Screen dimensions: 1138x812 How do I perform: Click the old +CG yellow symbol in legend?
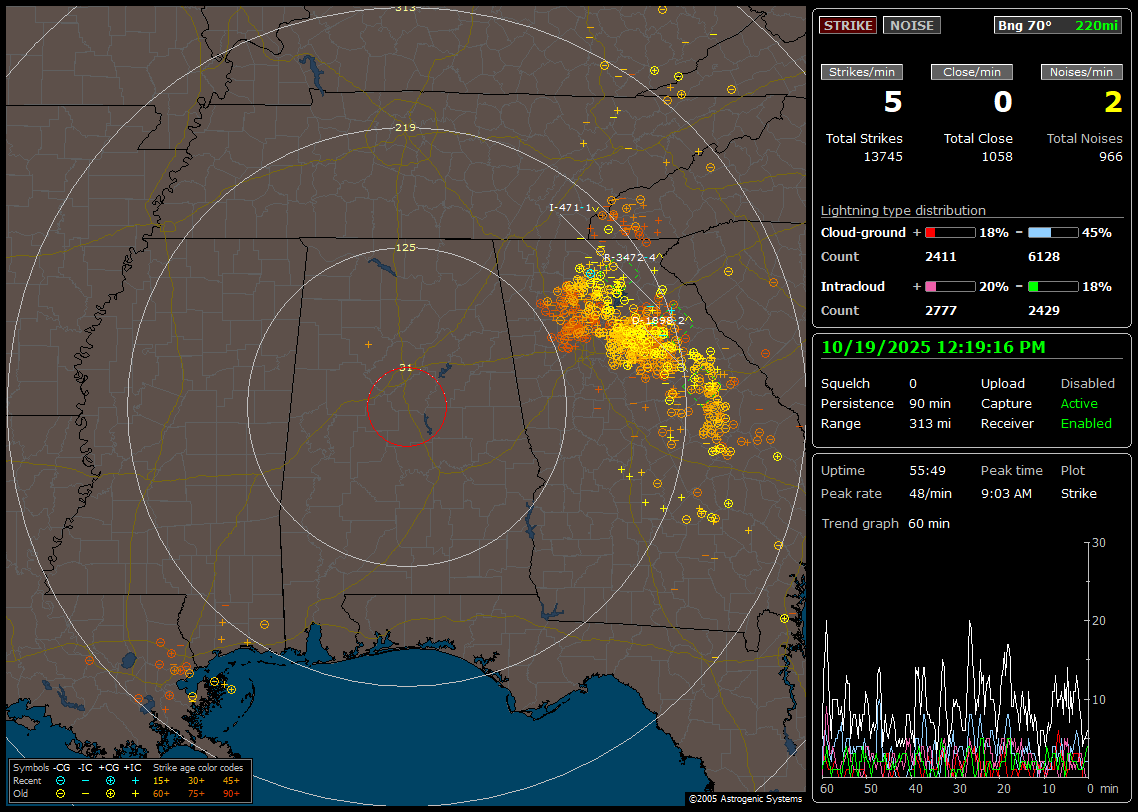(x=109, y=793)
